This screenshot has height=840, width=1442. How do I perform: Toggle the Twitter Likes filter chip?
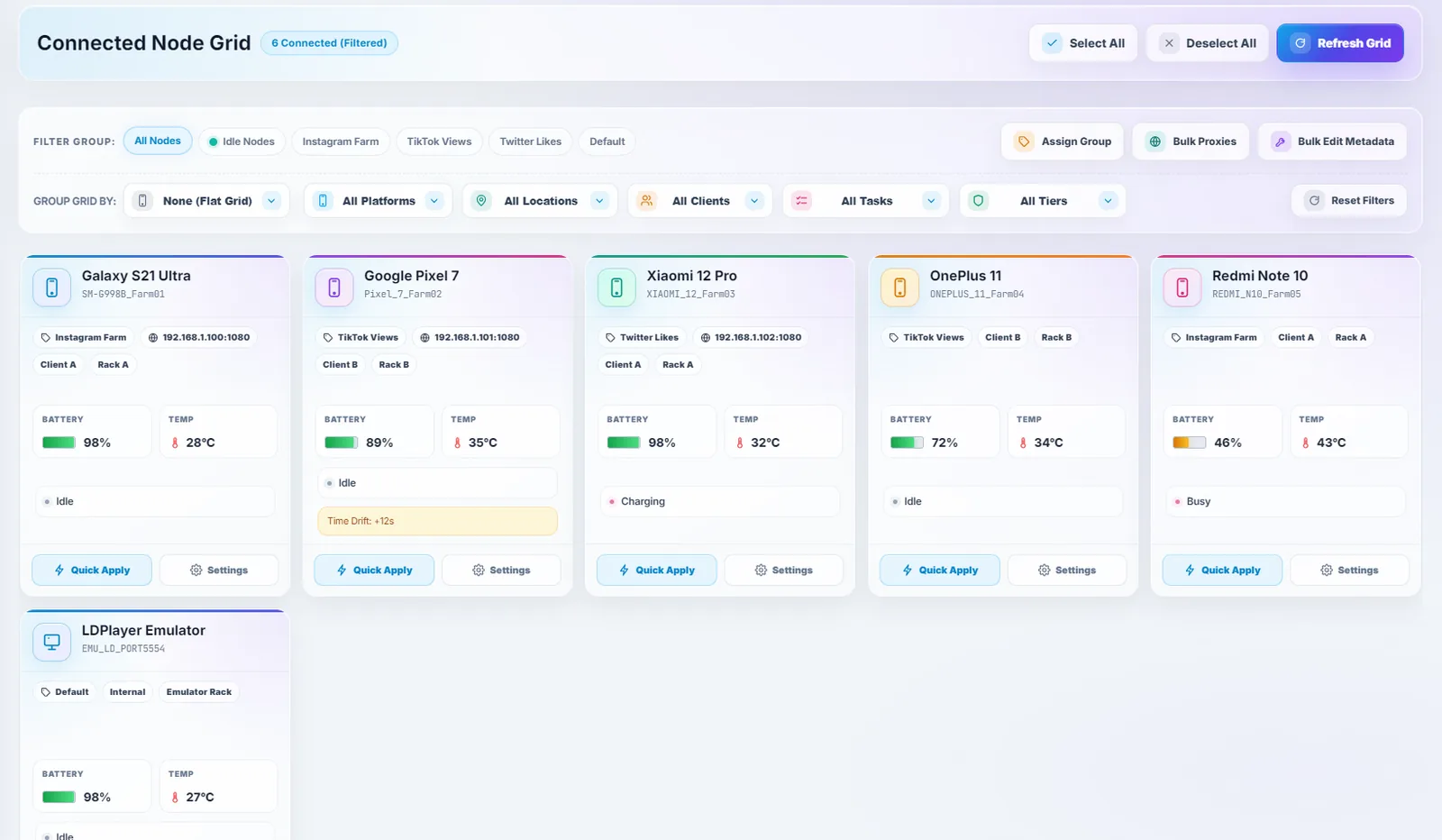(531, 142)
